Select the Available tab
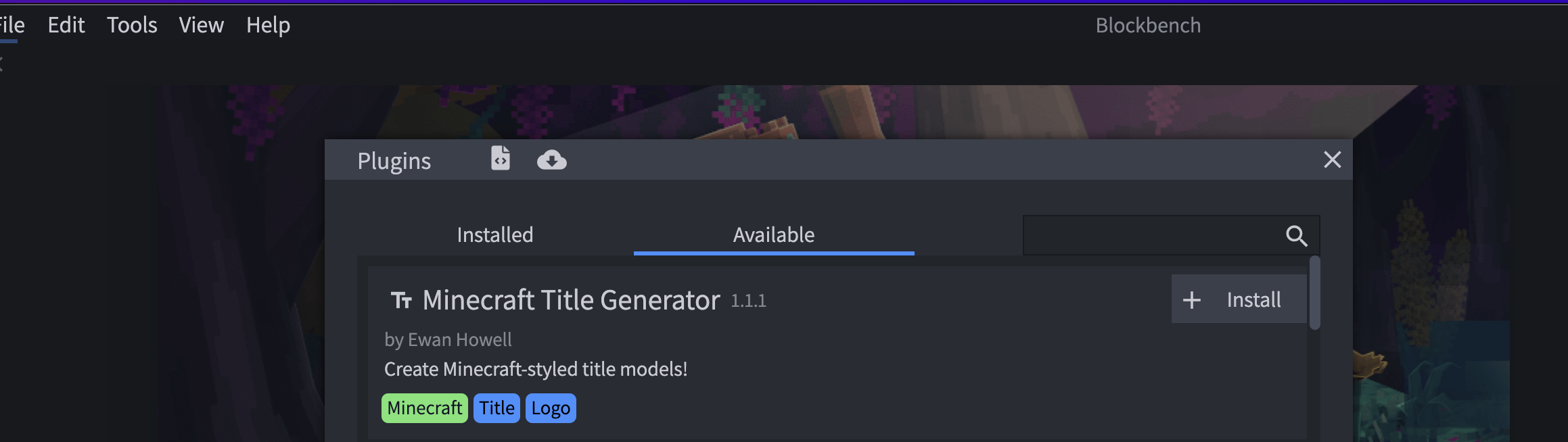This screenshot has width=1568, height=442. [x=774, y=235]
